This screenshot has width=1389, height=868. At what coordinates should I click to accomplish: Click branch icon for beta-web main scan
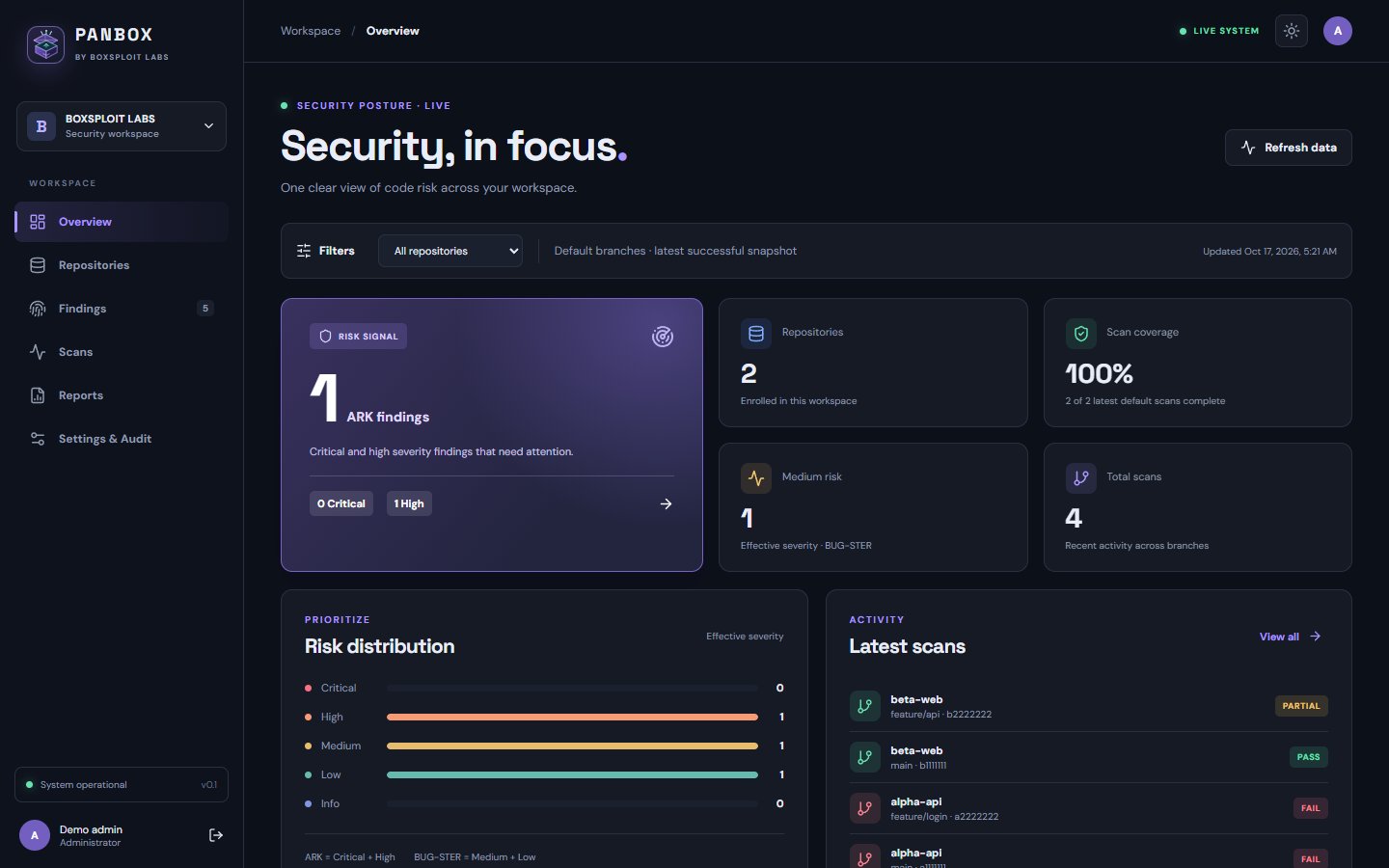865,757
